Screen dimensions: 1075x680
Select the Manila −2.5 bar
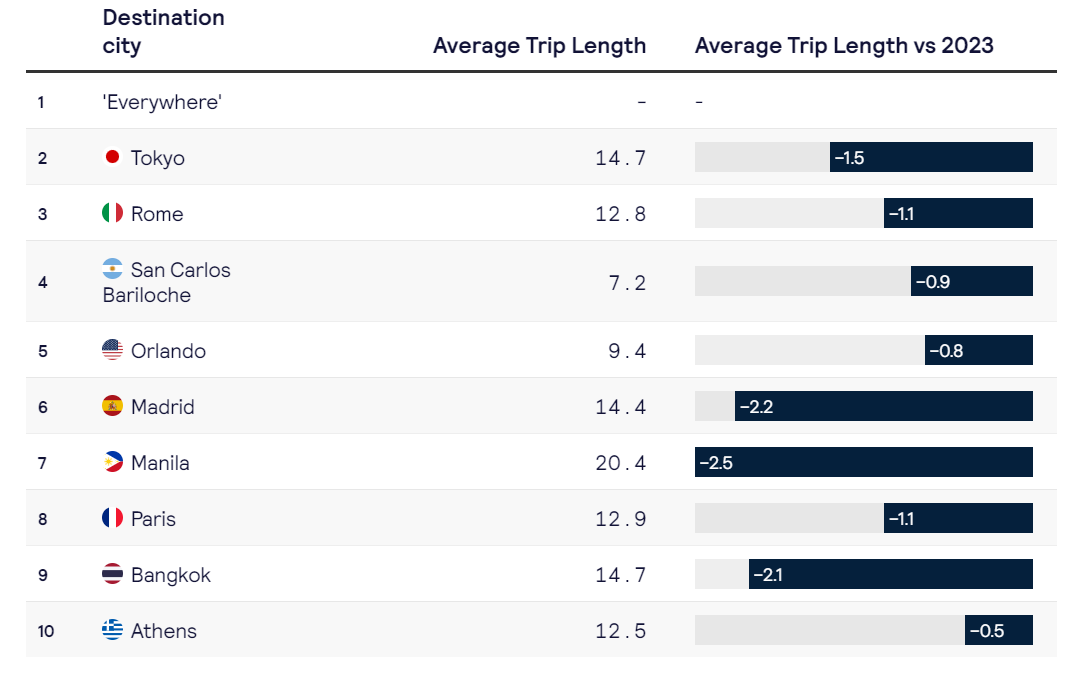point(864,462)
